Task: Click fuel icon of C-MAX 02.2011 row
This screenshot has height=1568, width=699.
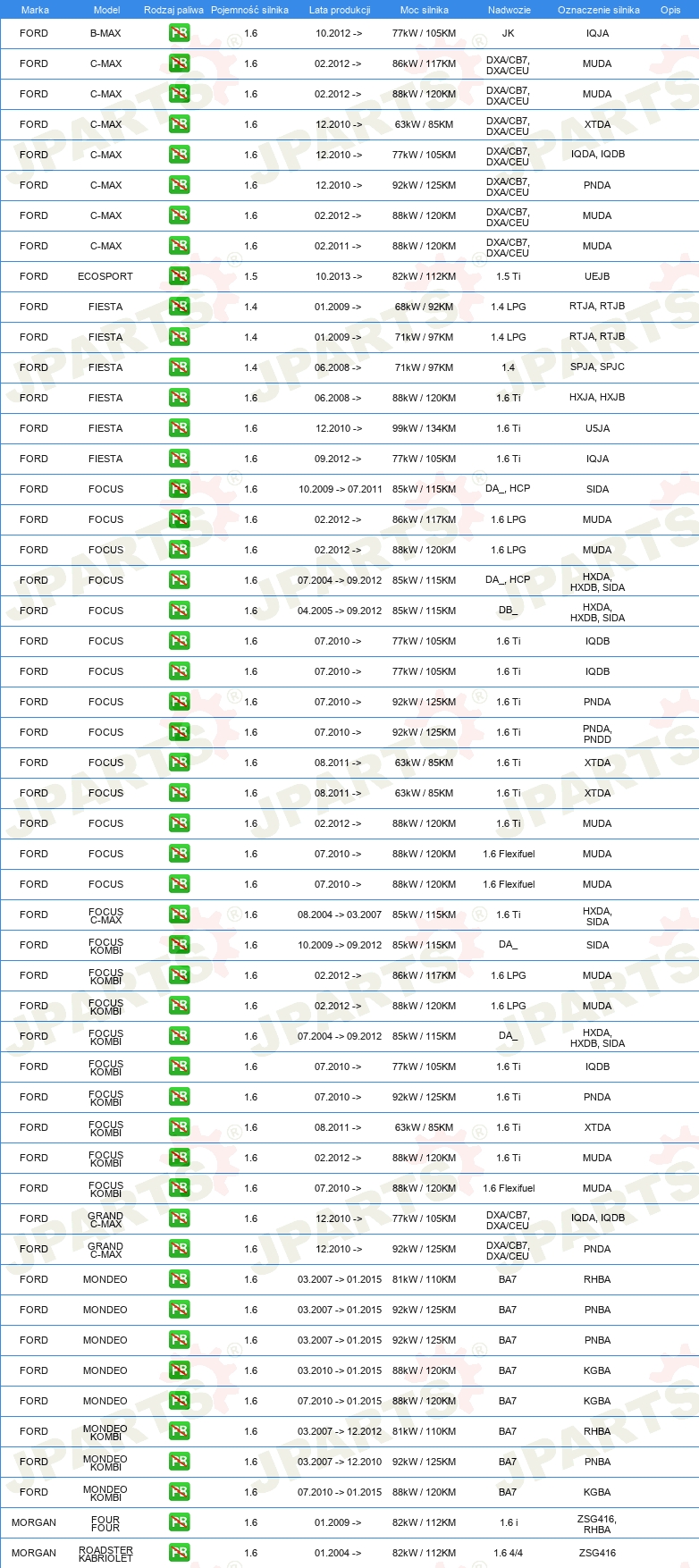Action: (179, 247)
